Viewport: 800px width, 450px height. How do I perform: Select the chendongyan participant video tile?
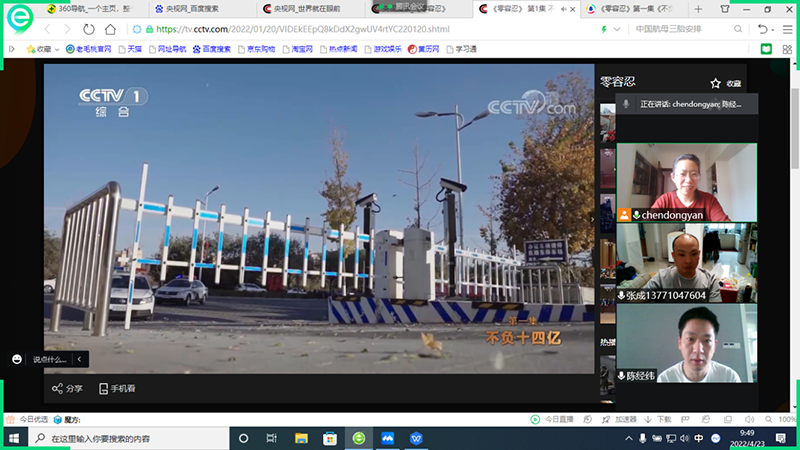pos(686,180)
